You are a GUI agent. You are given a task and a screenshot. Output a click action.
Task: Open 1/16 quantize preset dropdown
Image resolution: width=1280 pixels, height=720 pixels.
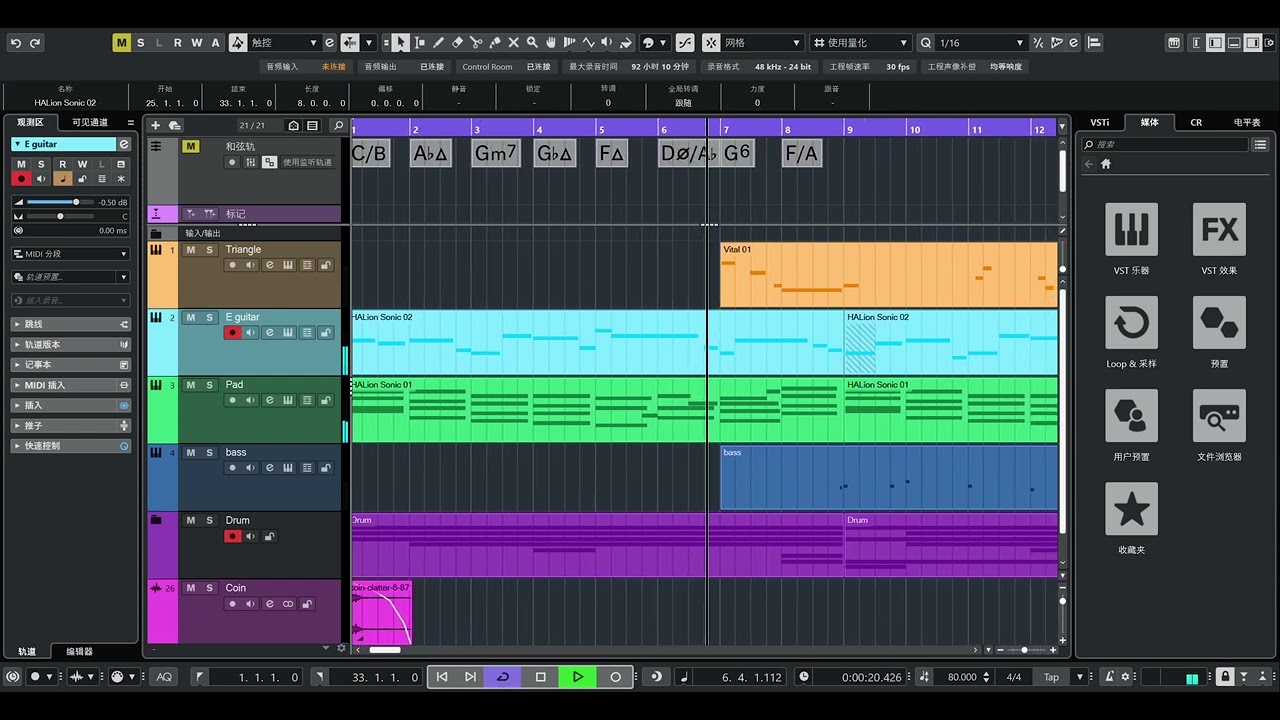[x=982, y=43]
